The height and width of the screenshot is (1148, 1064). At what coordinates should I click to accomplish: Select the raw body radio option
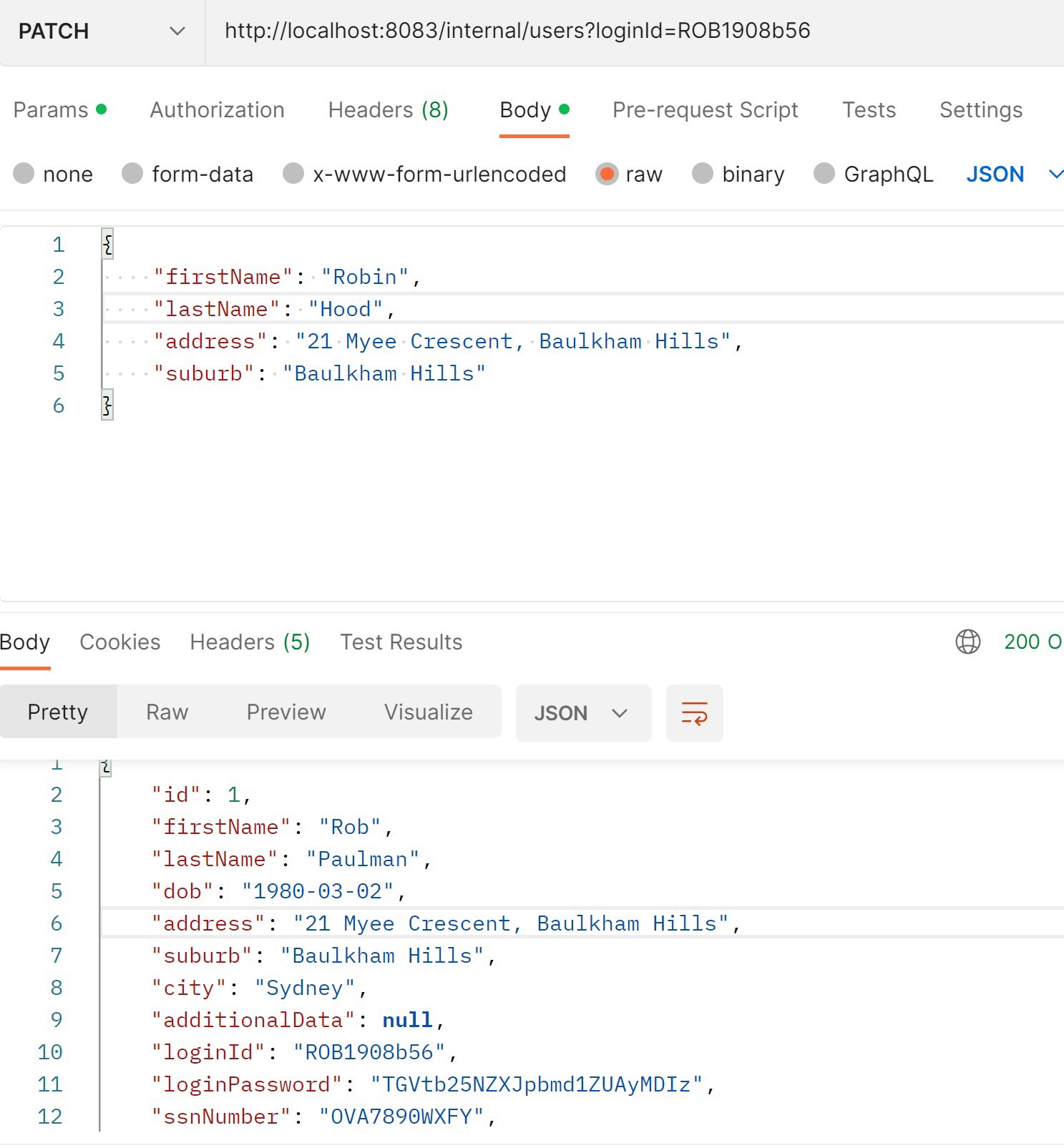pyautogui.click(x=607, y=173)
